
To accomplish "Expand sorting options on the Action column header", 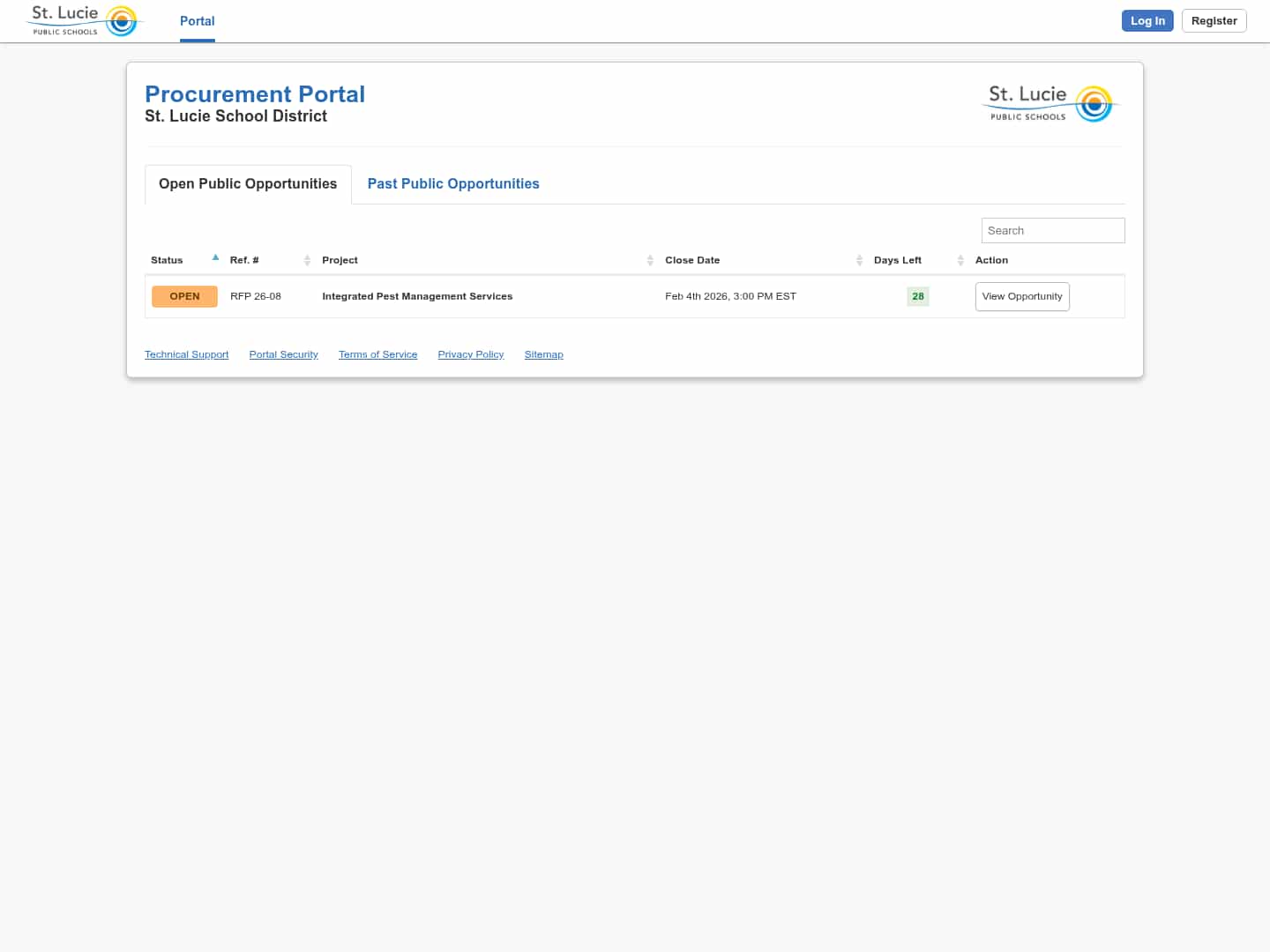I will click(x=991, y=260).
